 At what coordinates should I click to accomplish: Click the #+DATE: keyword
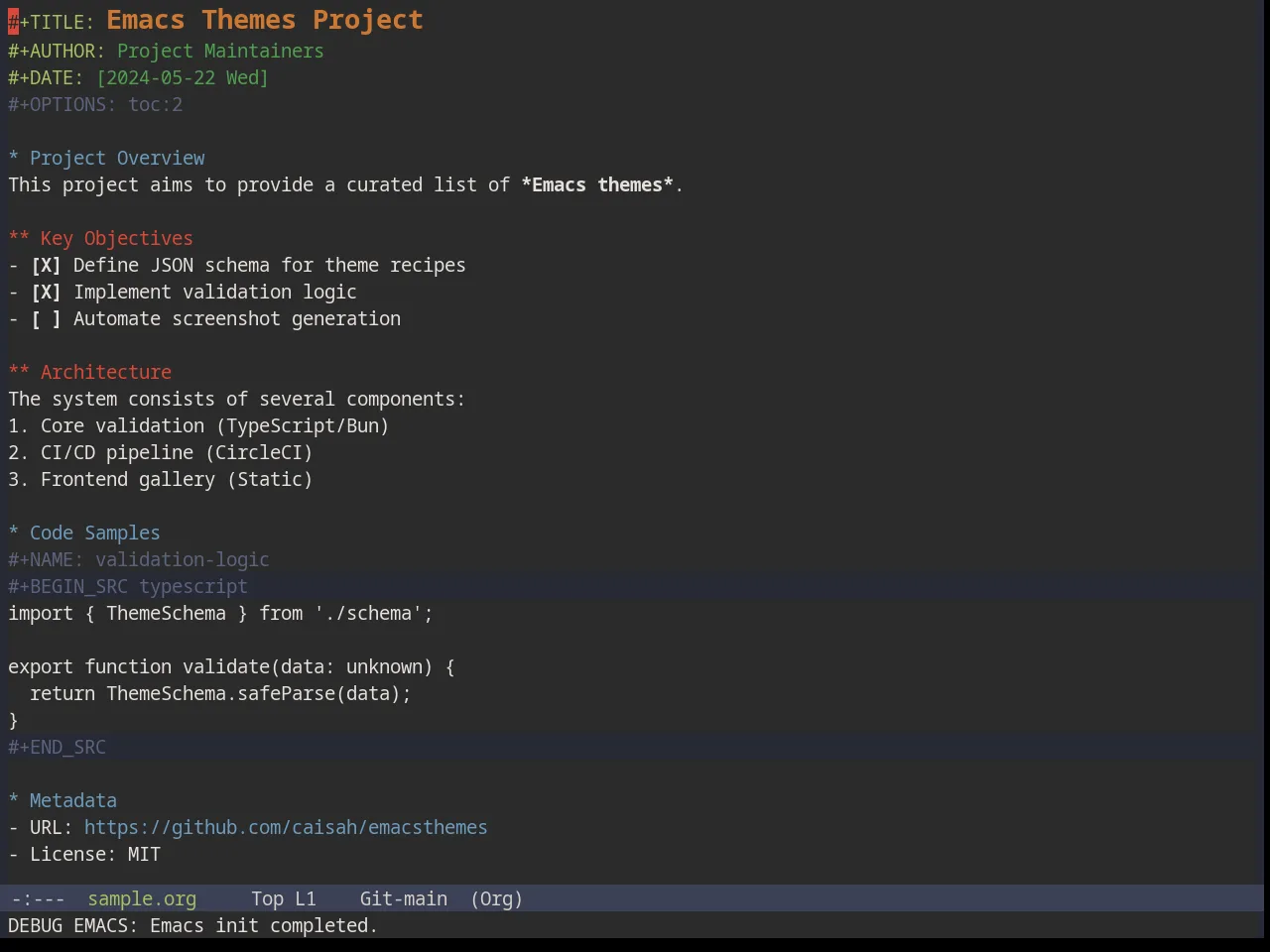pos(46,78)
